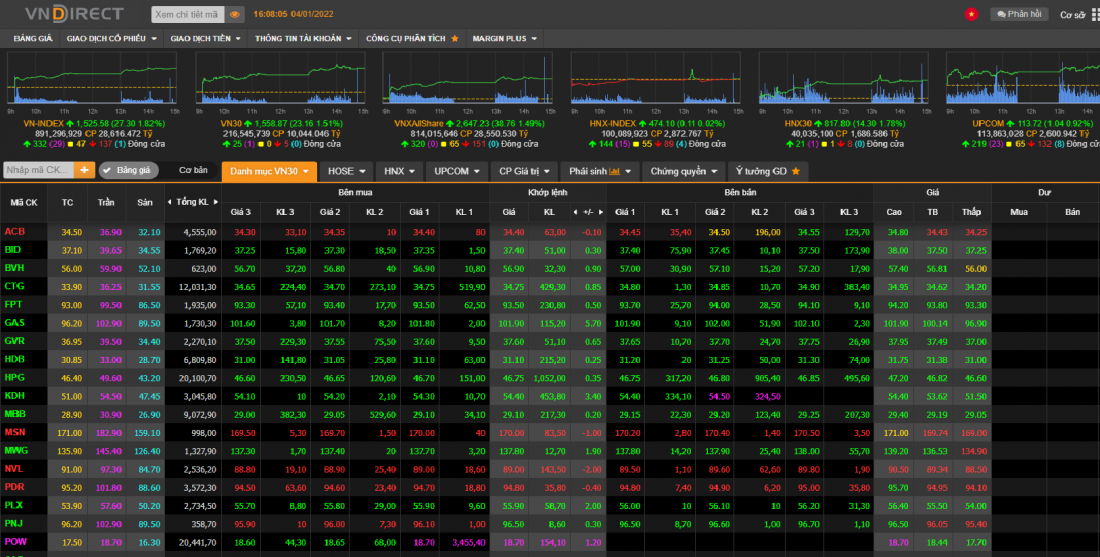Select the FPT stock symbol

pyautogui.click(x=13, y=304)
